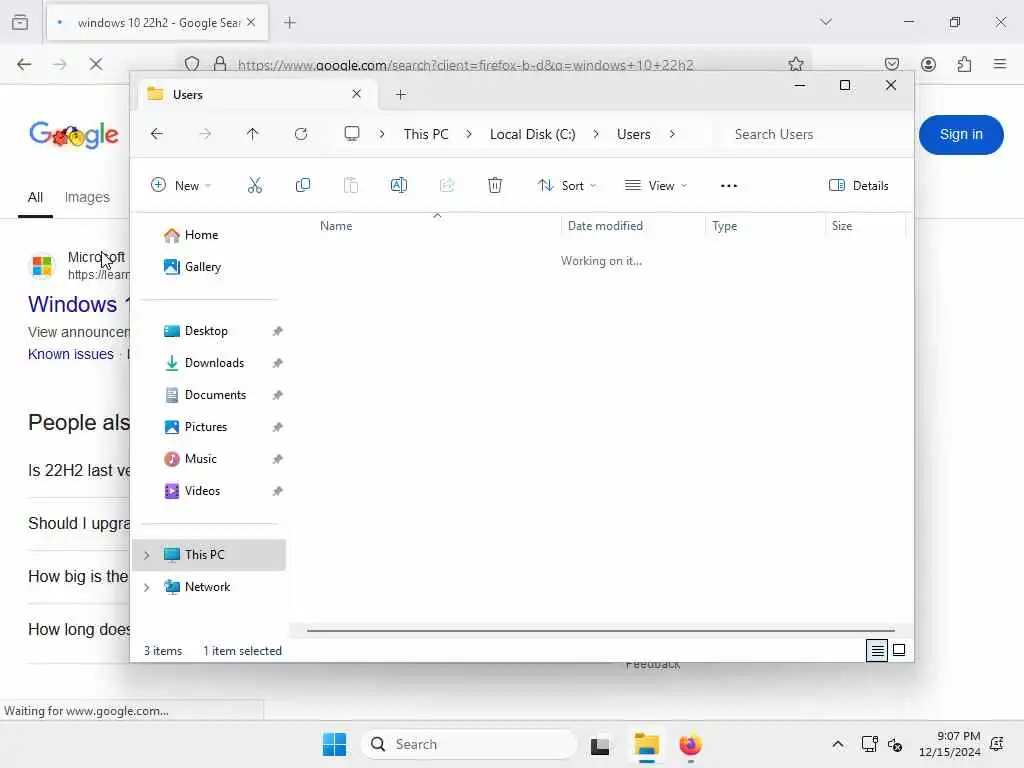Click the Google logo
This screenshot has width=1024, height=768.
click(74, 135)
